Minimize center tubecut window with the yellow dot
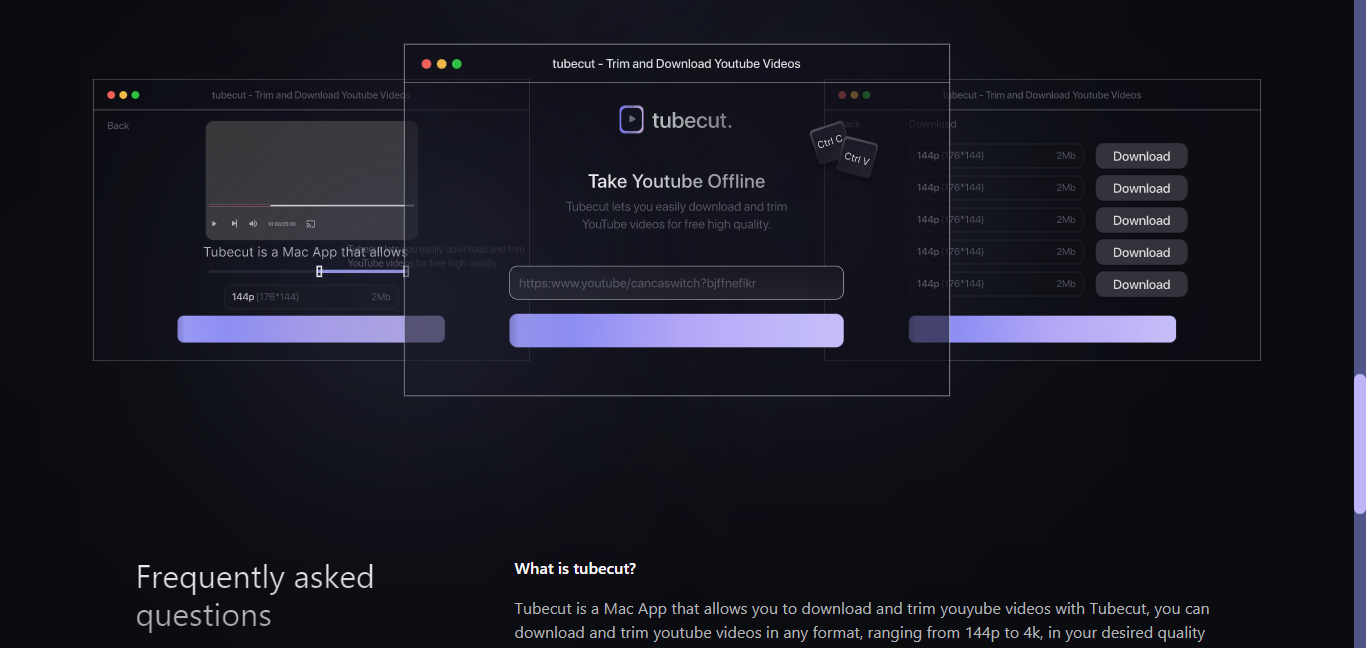The height and width of the screenshot is (648, 1366). [442, 64]
